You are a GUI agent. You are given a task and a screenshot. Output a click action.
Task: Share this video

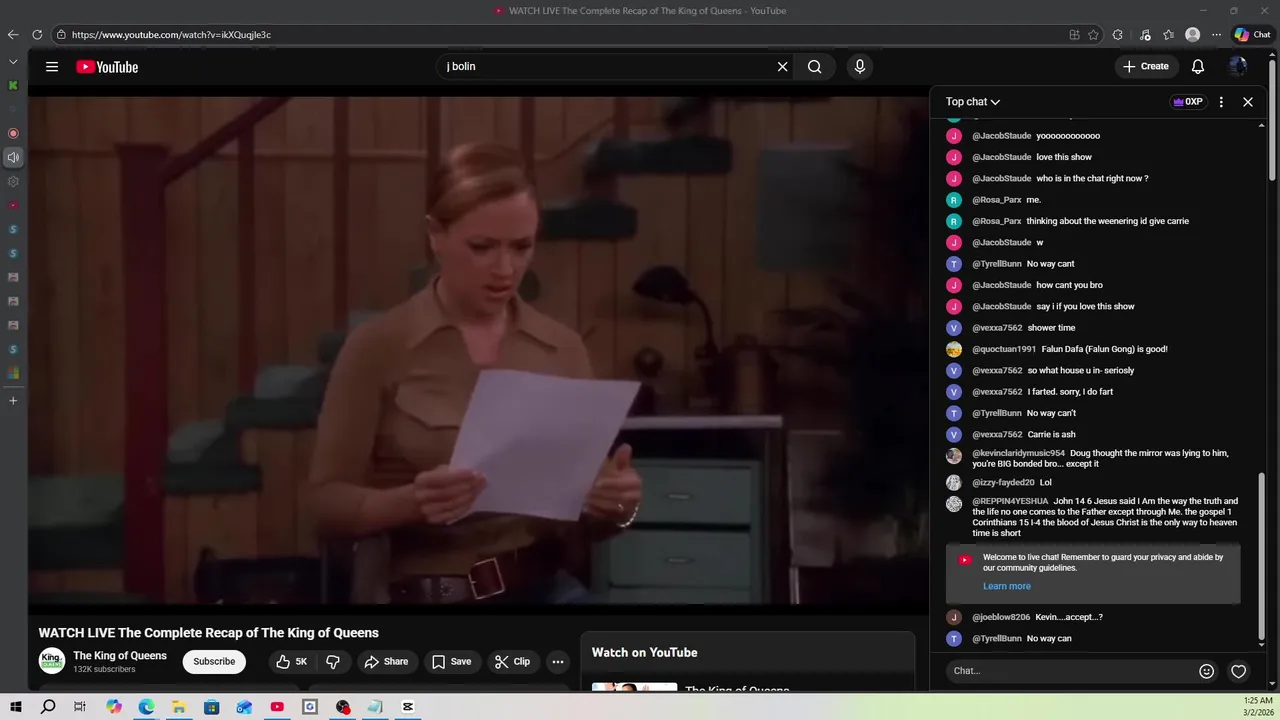tap(386, 661)
